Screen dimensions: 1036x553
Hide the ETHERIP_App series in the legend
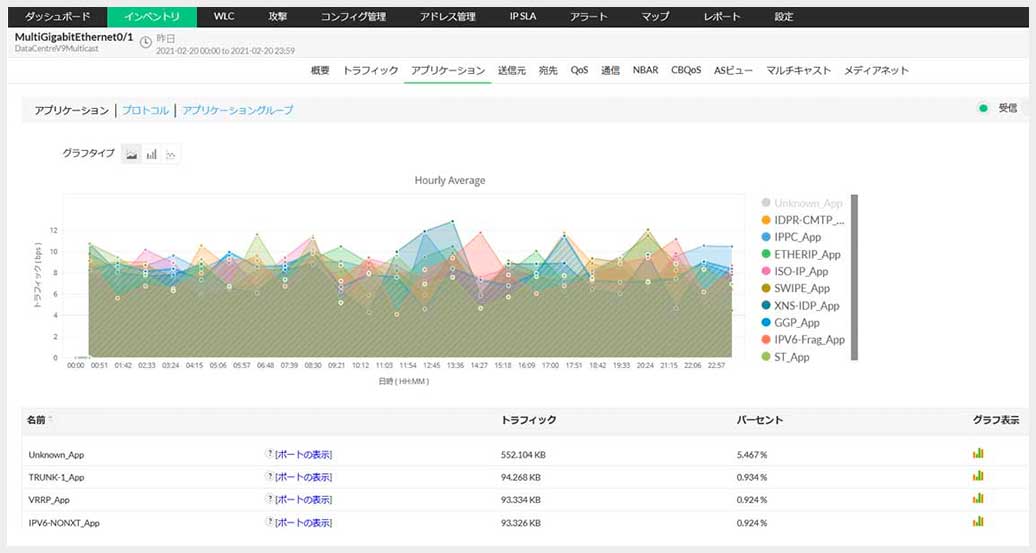805,254
